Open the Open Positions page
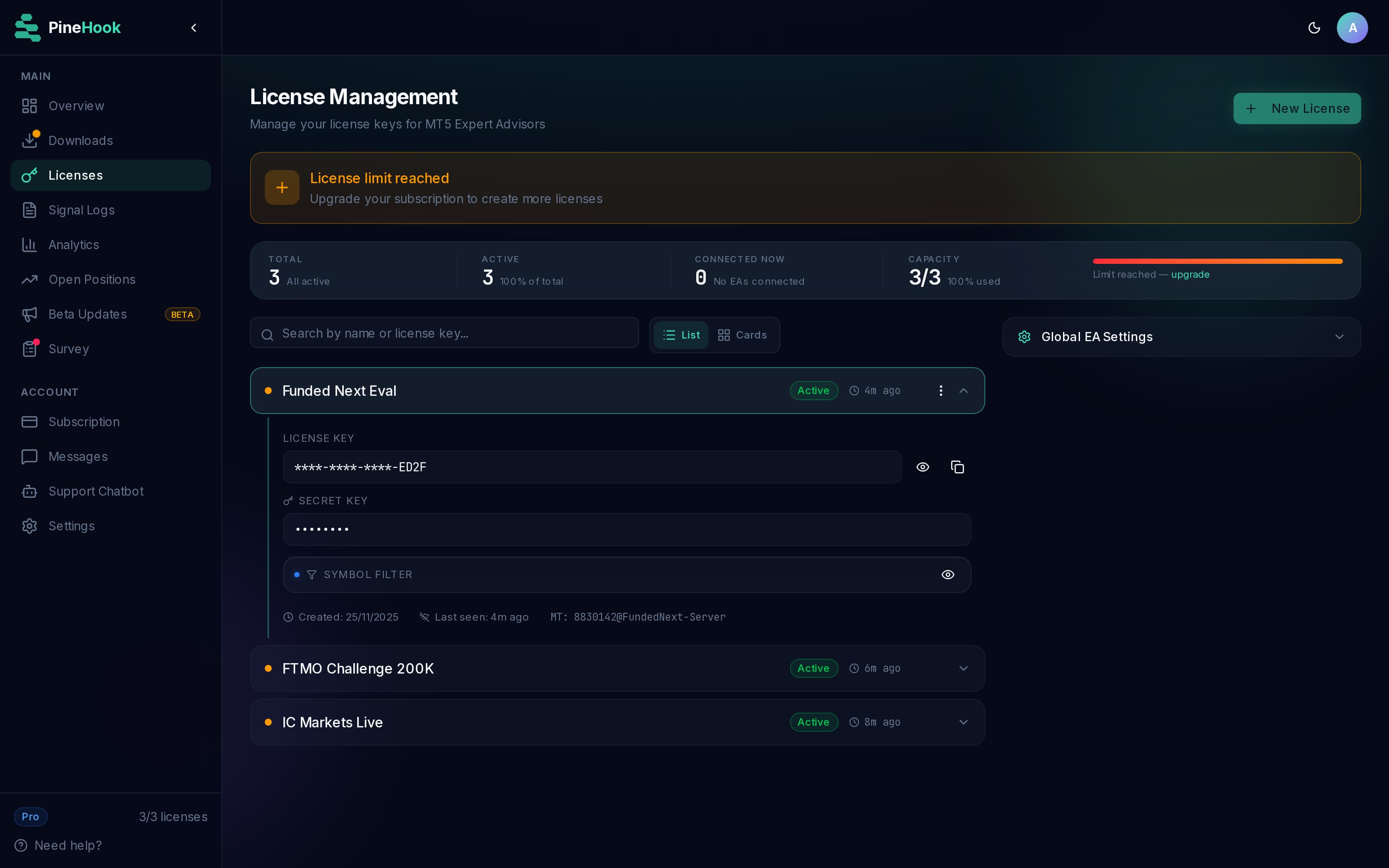1389x868 pixels. tap(111, 279)
